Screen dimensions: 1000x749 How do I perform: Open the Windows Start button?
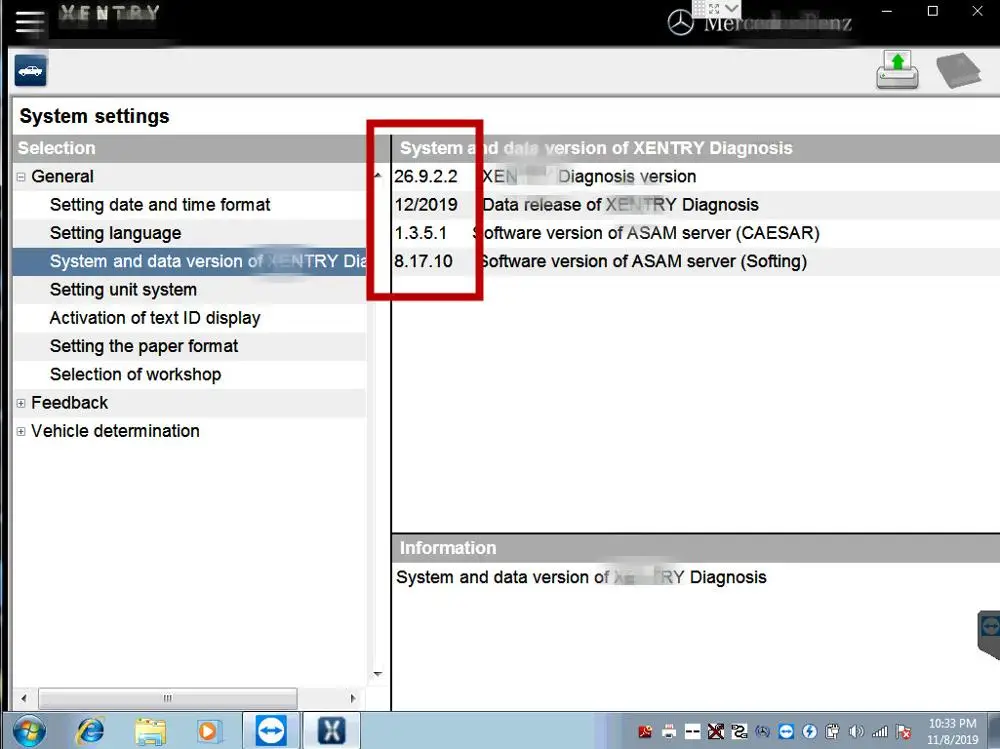tap(29, 731)
